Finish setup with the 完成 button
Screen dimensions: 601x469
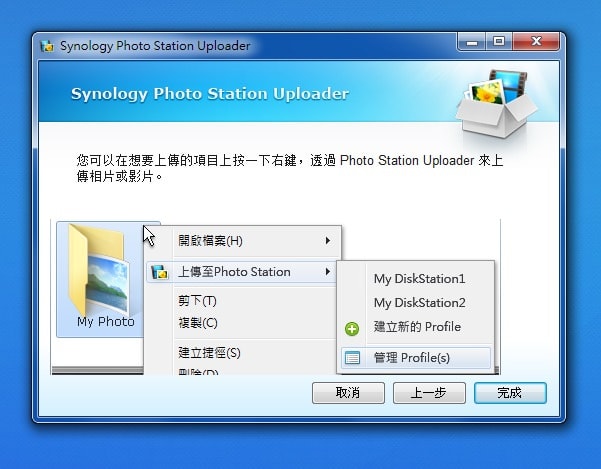point(510,393)
